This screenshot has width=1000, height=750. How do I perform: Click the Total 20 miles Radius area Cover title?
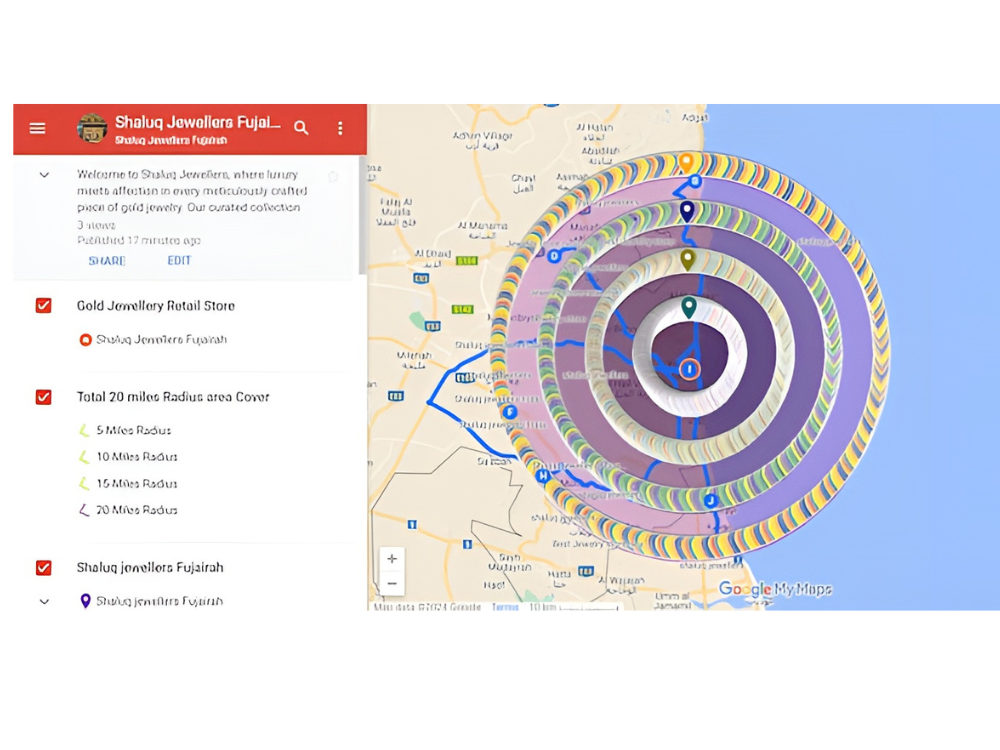(173, 397)
